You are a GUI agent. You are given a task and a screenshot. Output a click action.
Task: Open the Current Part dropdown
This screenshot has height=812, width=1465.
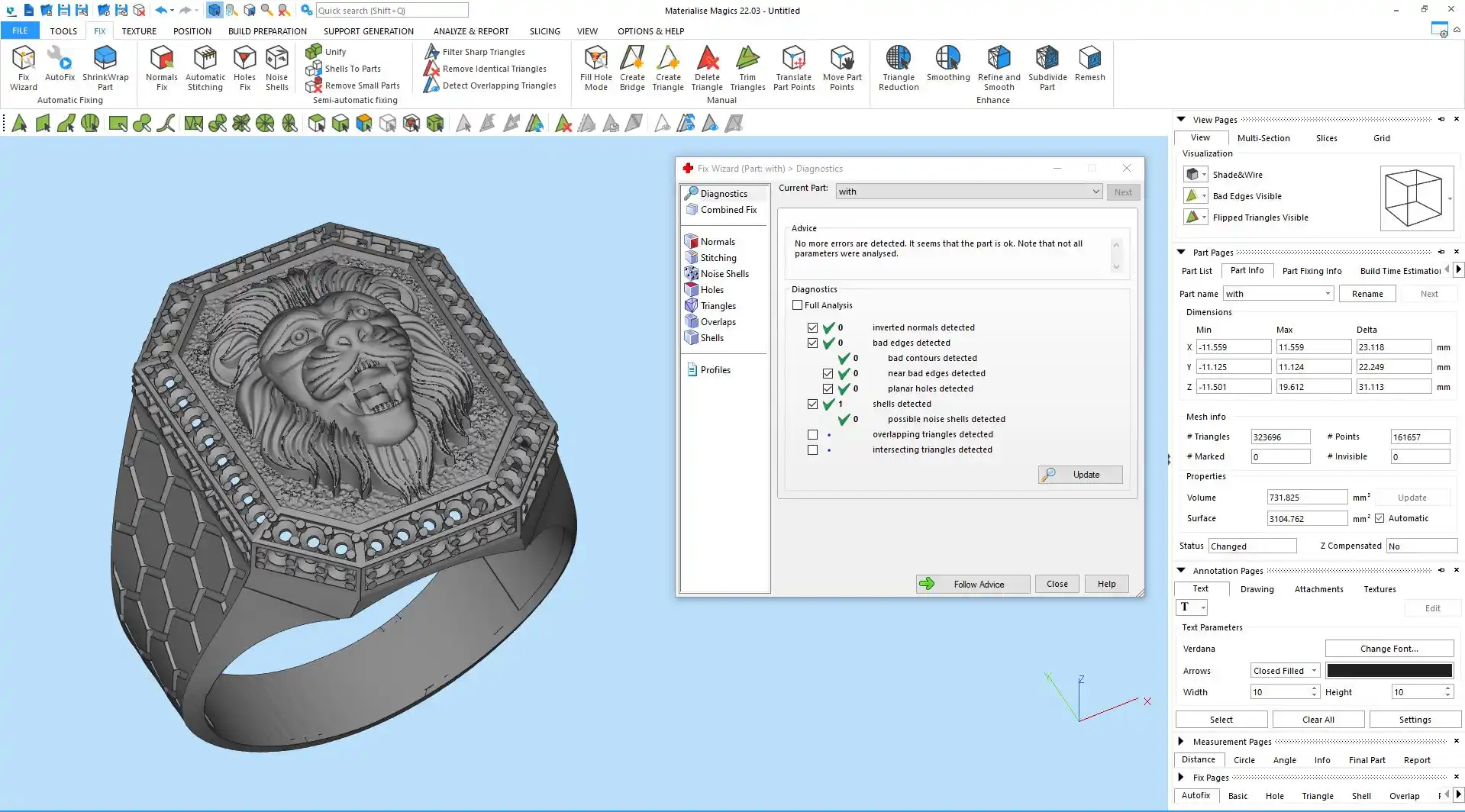[1096, 192]
